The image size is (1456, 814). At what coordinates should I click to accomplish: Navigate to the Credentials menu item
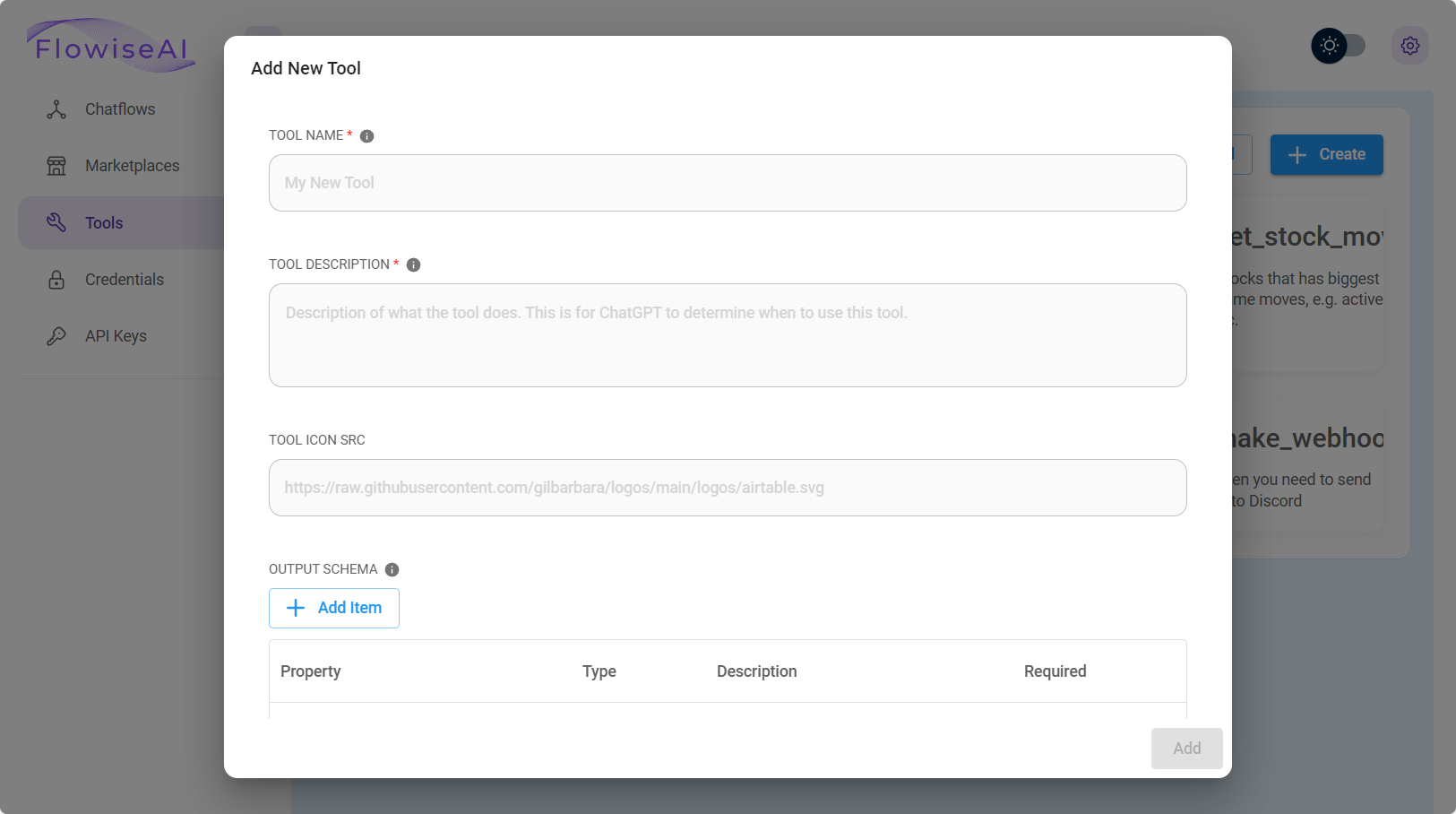tap(125, 279)
